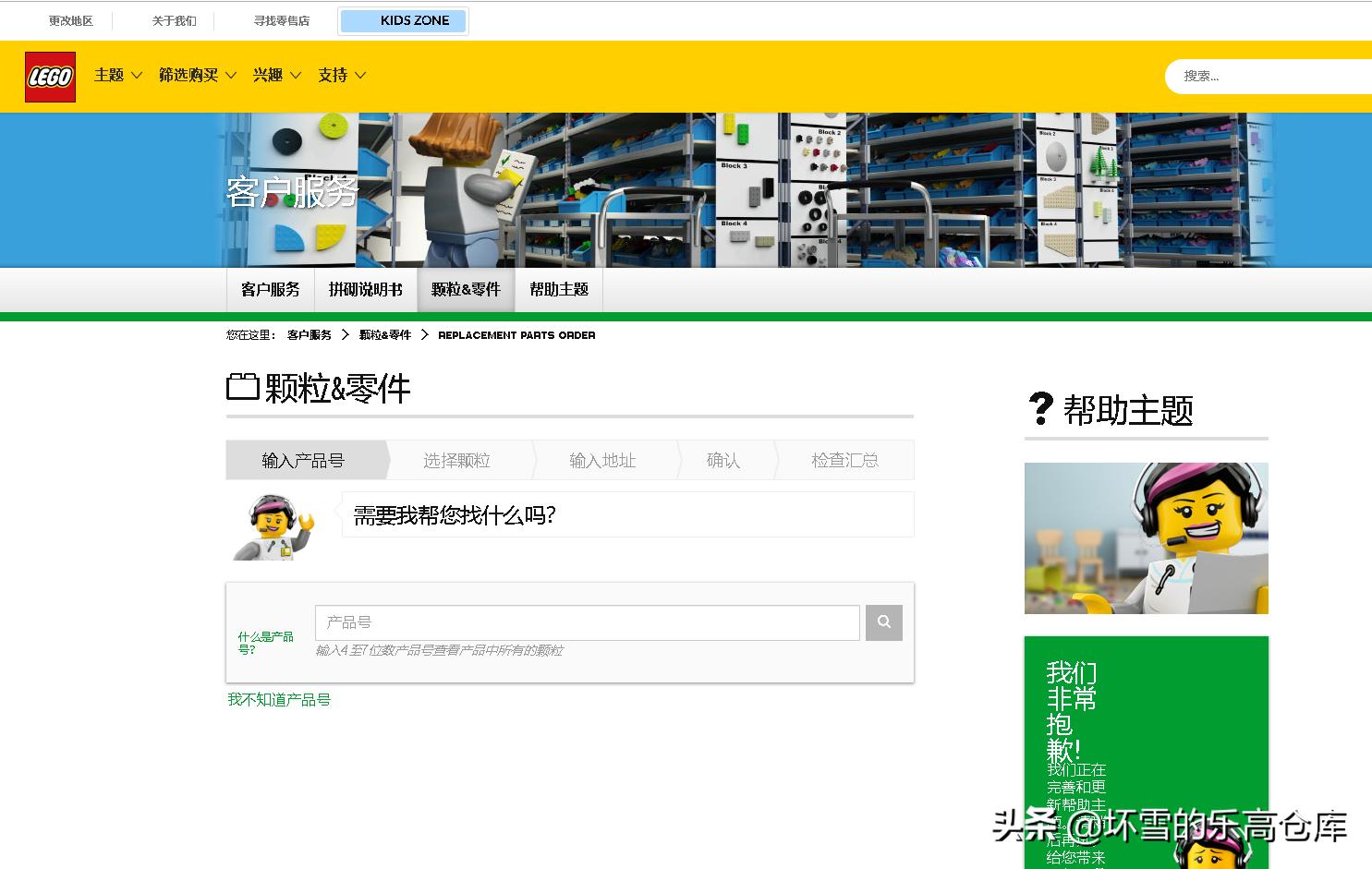Click the LEGO logo
The image size is (1372, 869).
click(x=49, y=76)
